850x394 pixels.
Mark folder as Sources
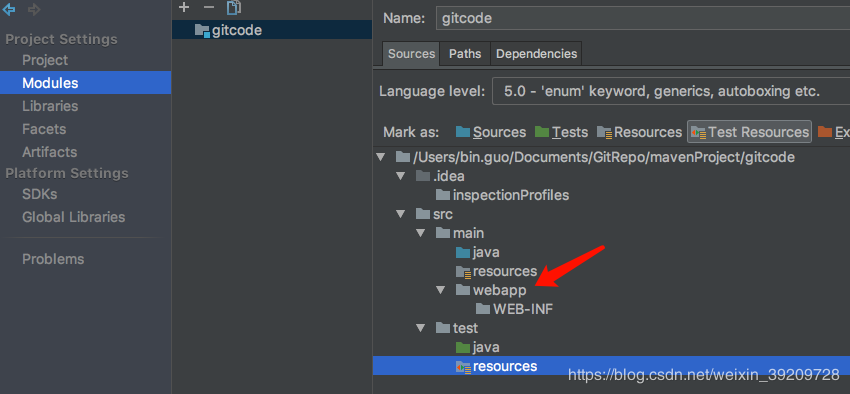(x=491, y=132)
